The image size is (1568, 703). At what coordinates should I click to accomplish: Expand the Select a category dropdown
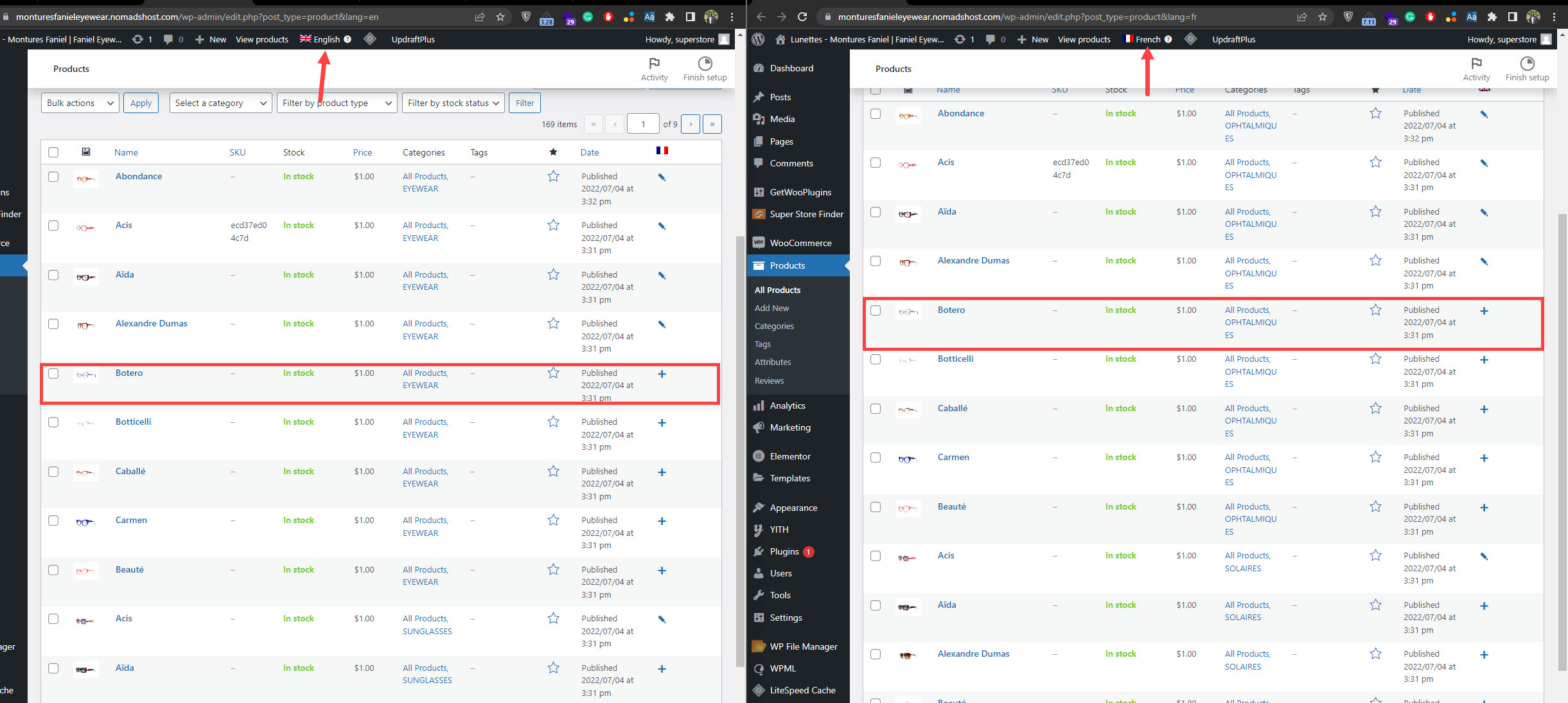pos(220,103)
